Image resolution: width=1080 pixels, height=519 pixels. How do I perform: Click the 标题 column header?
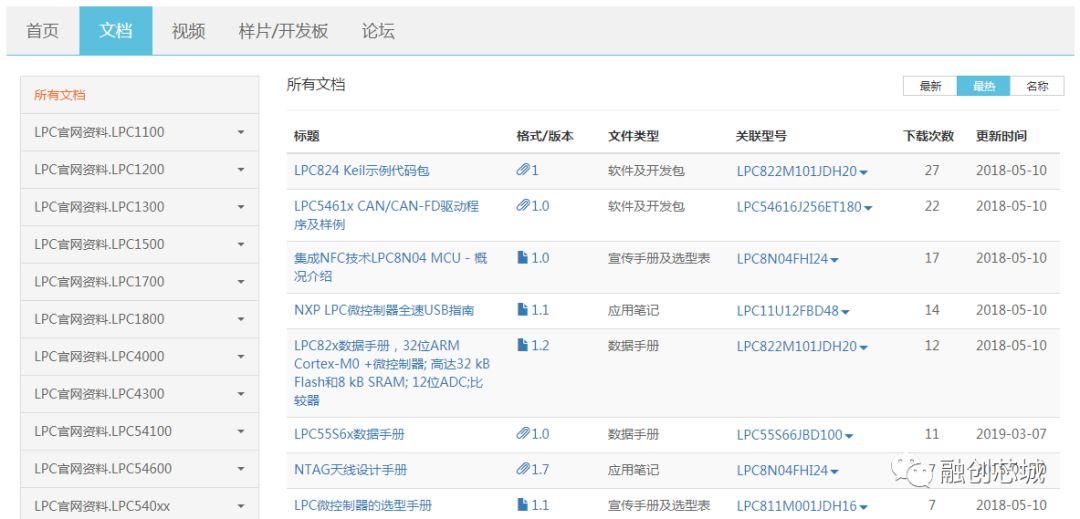(307, 136)
